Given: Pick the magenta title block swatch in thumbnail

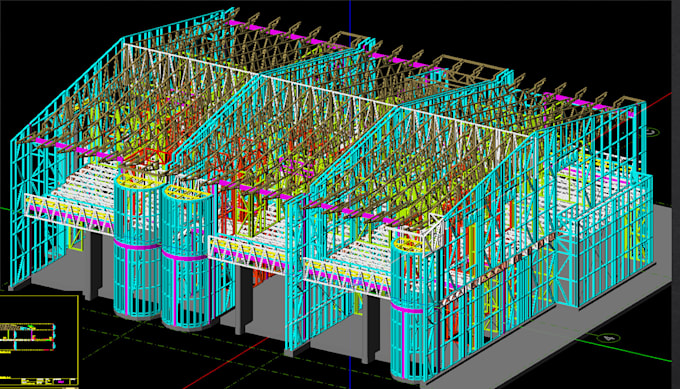Looking at the screenshot, I should click(61, 382).
